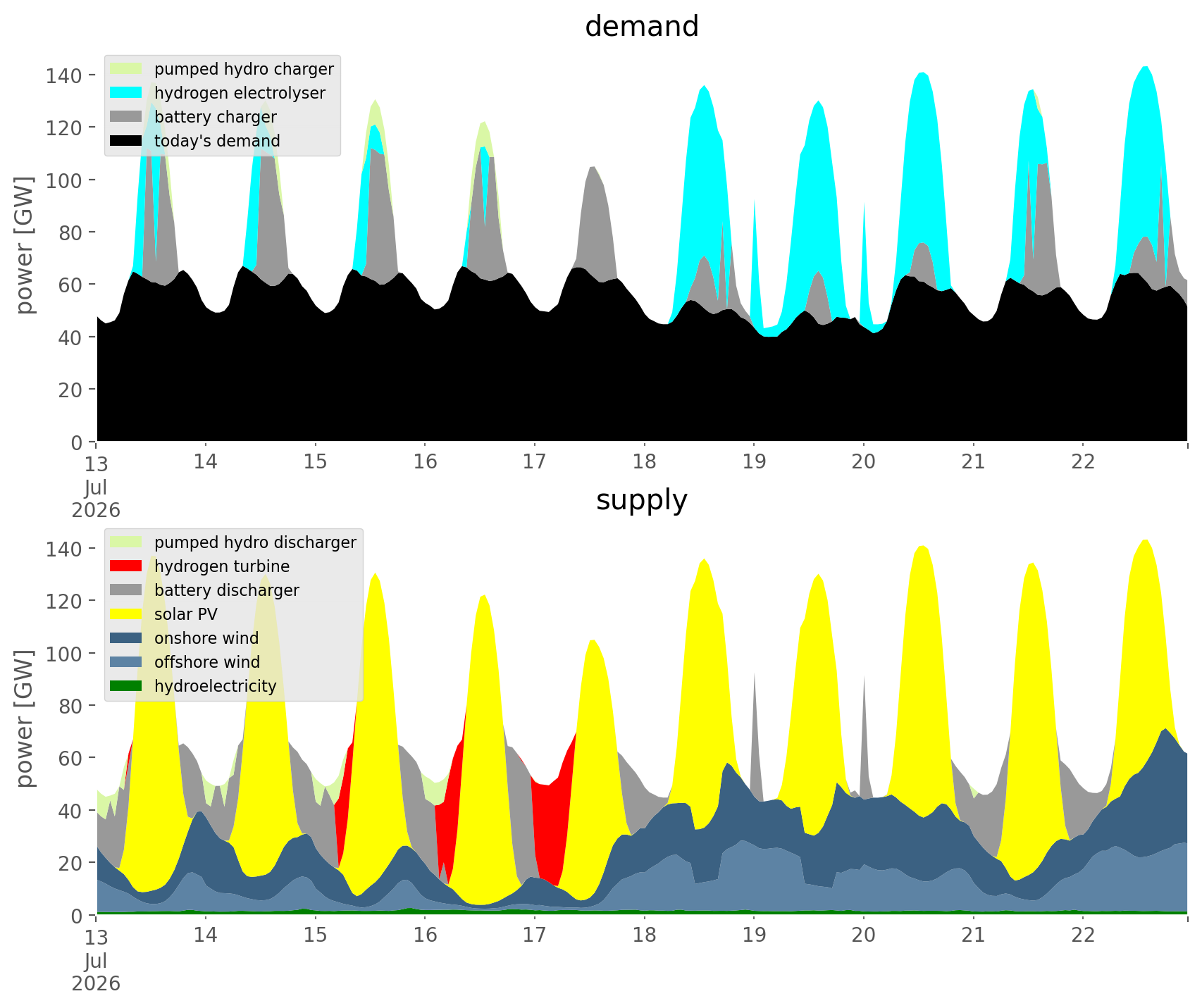Click the "pumped hydro charger" legend label

(244, 69)
